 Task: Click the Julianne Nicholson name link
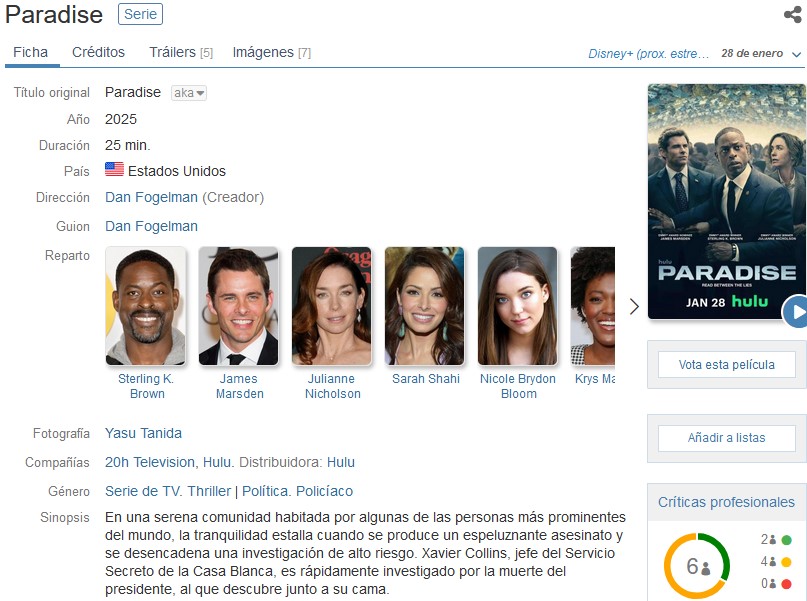click(x=332, y=386)
